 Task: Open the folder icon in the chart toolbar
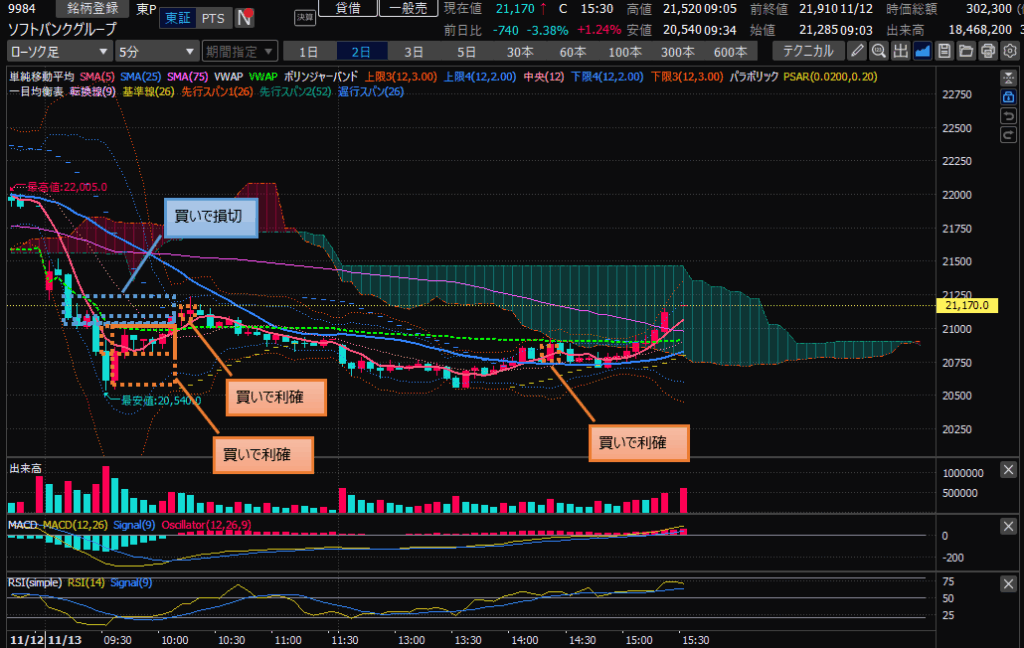966,51
